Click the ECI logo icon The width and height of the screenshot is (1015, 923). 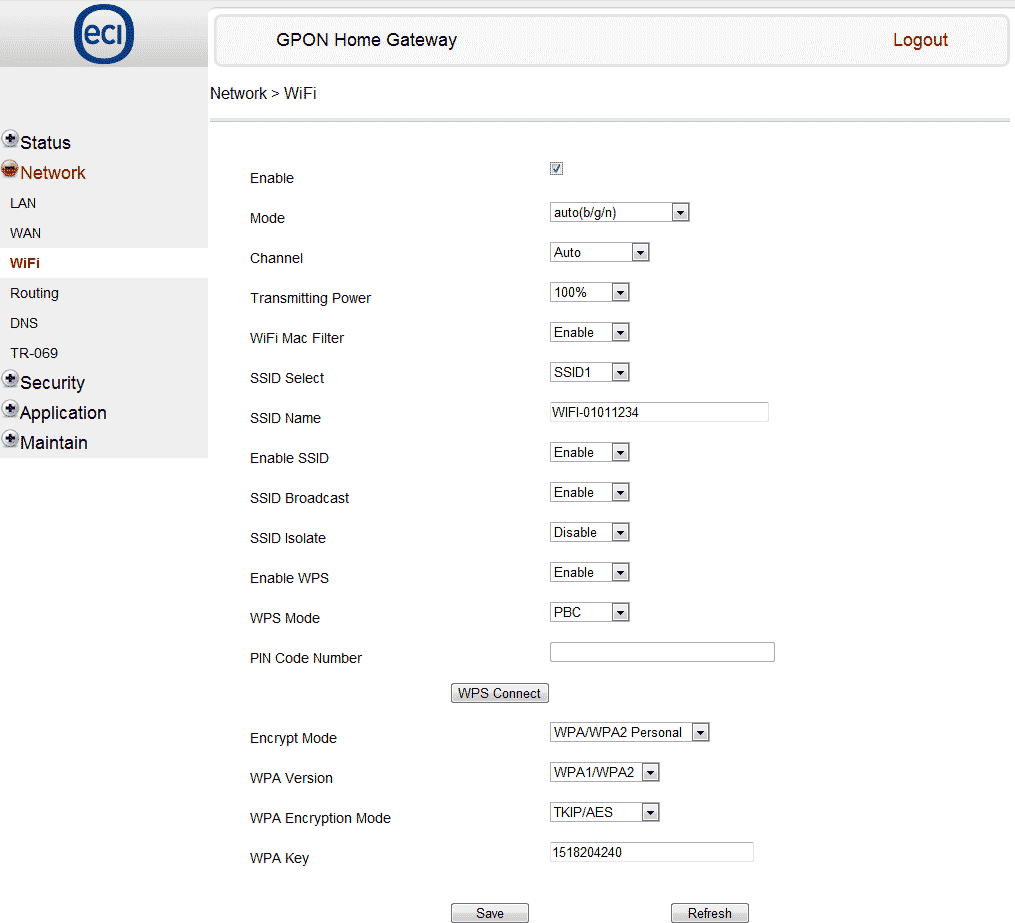pyautogui.click(x=103, y=36)
